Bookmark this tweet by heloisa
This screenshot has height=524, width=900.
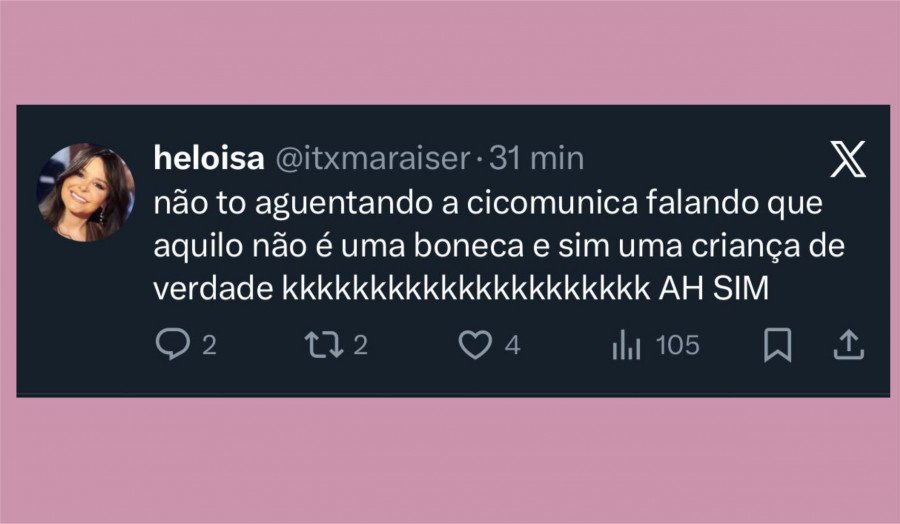point(777,346)
